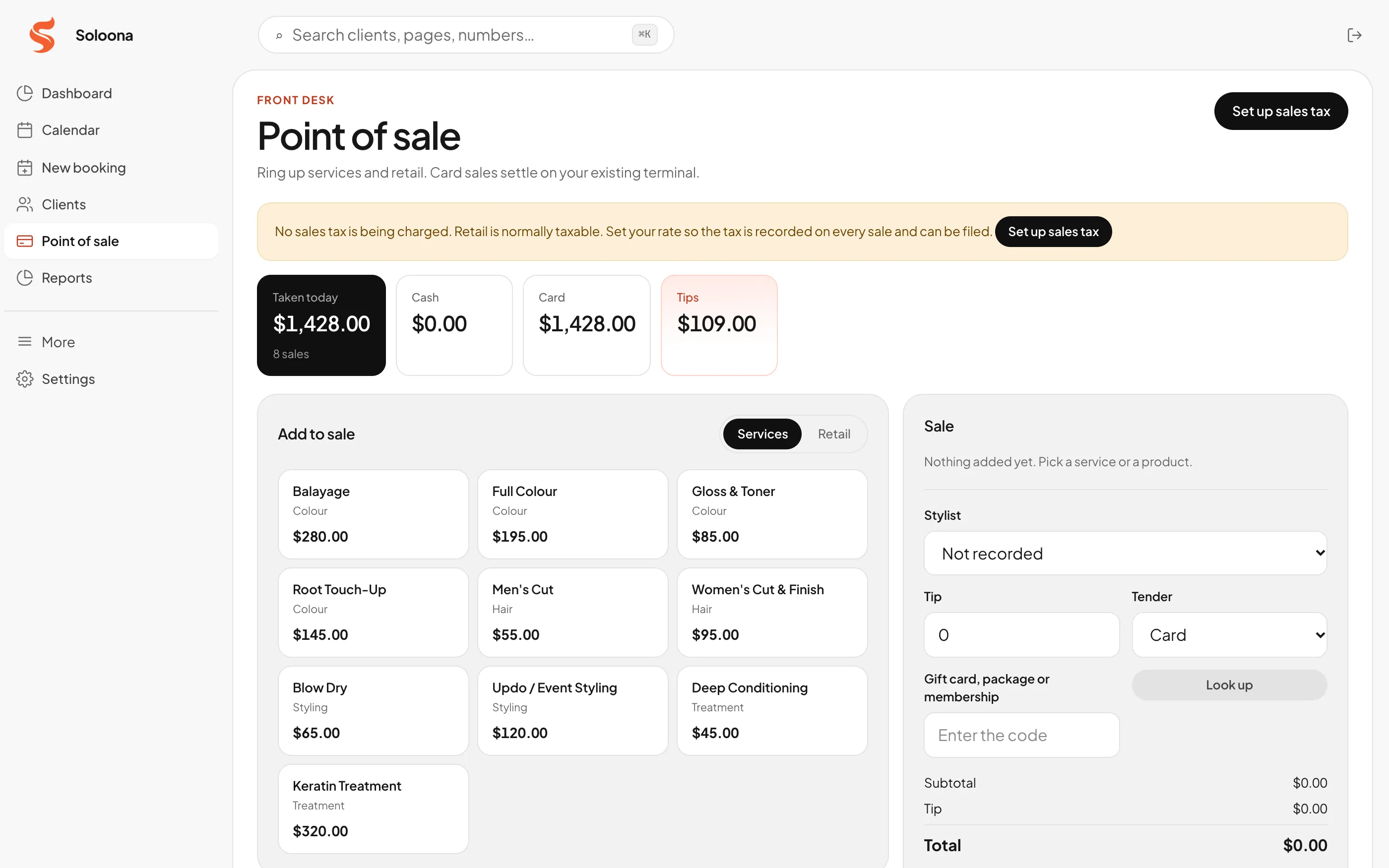Click the New booking calendar-plus icon
This screenshot has height=868, width=1389.
25,168
